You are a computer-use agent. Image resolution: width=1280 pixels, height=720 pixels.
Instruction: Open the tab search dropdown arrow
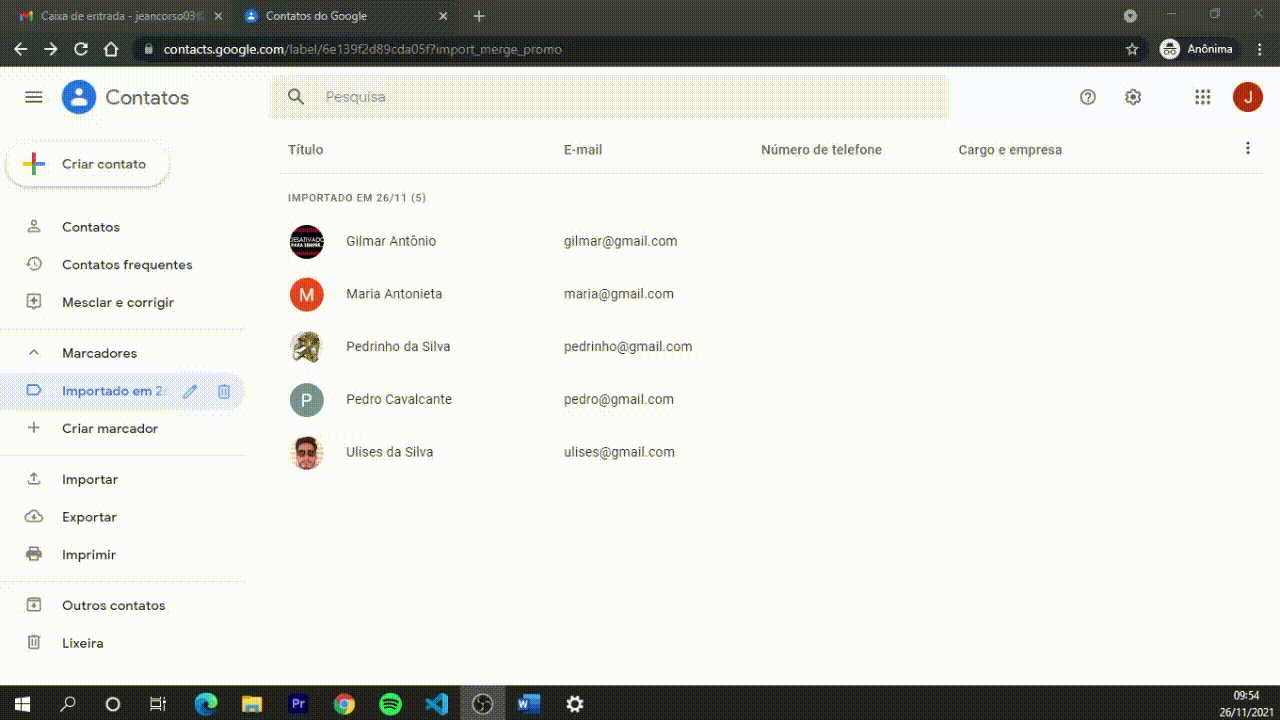(1130, 16)
